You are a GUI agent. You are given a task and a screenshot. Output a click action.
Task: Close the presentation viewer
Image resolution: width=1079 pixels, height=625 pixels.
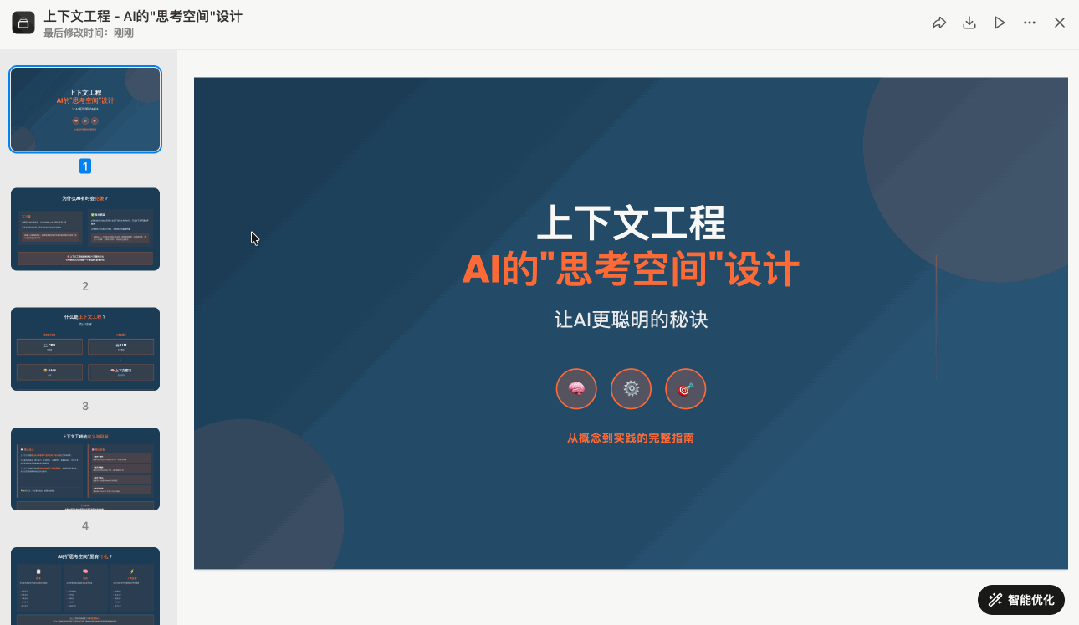click(x=1060, y=23)
